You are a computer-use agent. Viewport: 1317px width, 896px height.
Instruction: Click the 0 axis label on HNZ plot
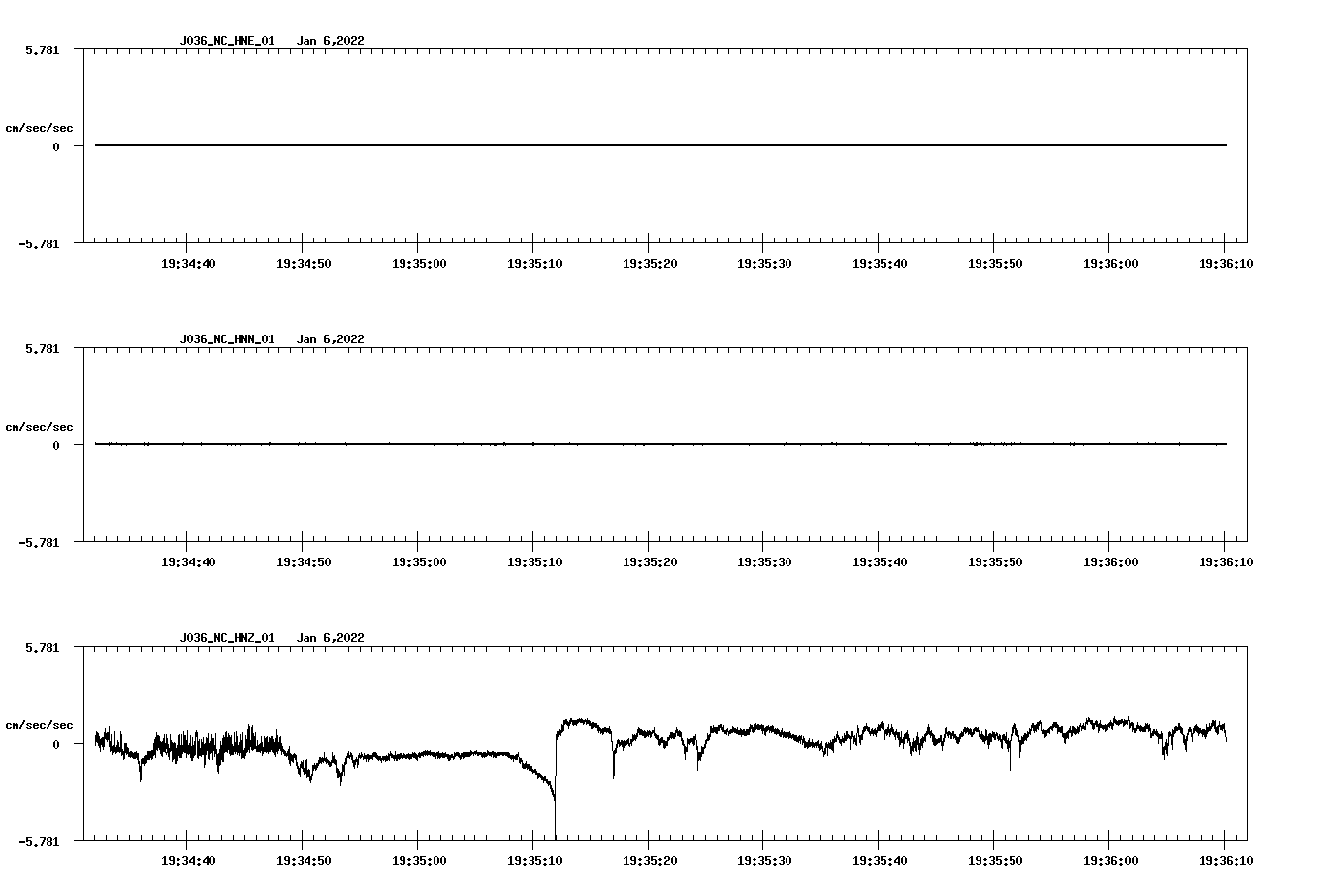tap(56, 745)
